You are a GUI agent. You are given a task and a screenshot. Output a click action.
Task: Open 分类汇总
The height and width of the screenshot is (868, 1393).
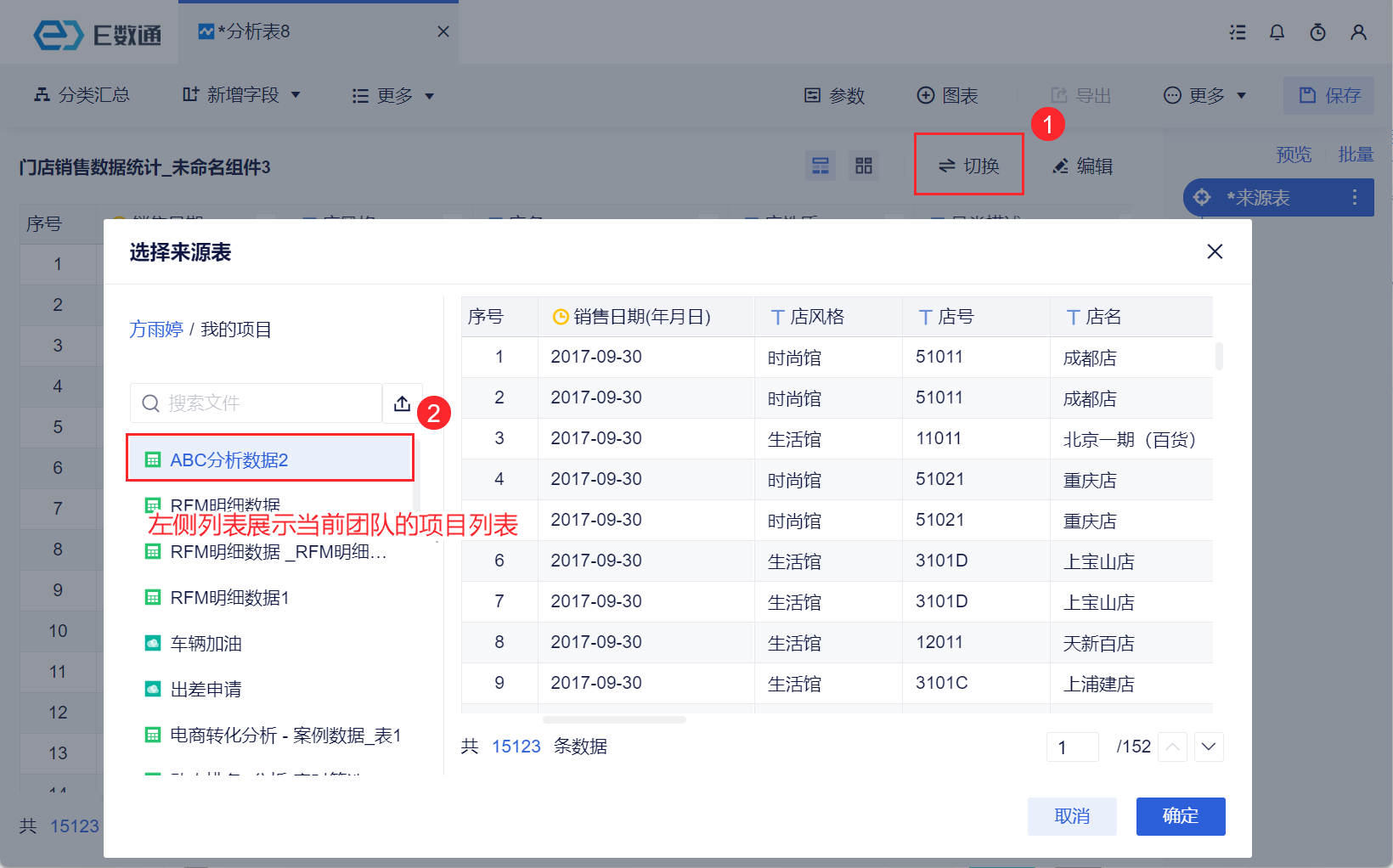coord(82,95)
